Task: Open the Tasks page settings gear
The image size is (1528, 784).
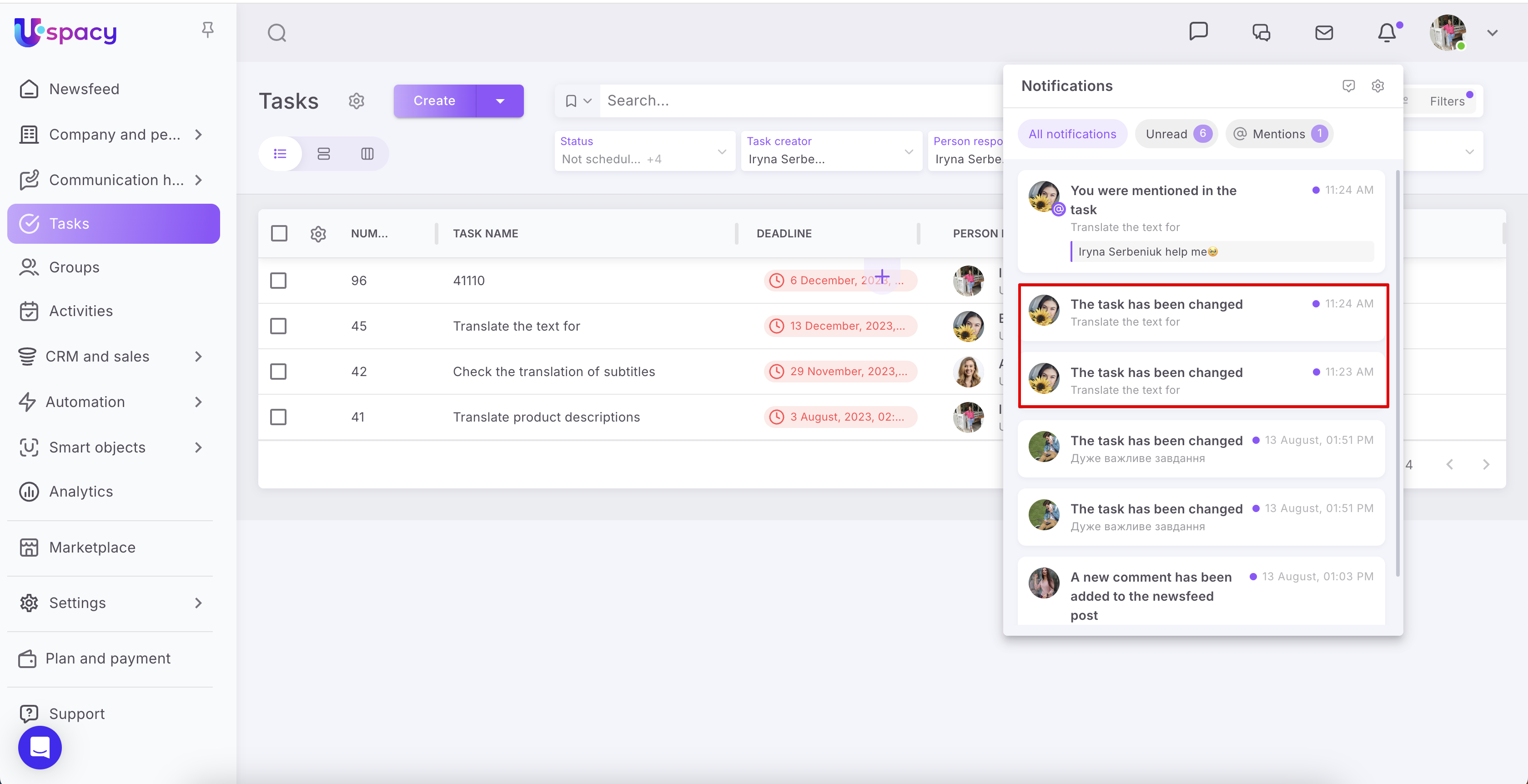Action: point(356,101)
